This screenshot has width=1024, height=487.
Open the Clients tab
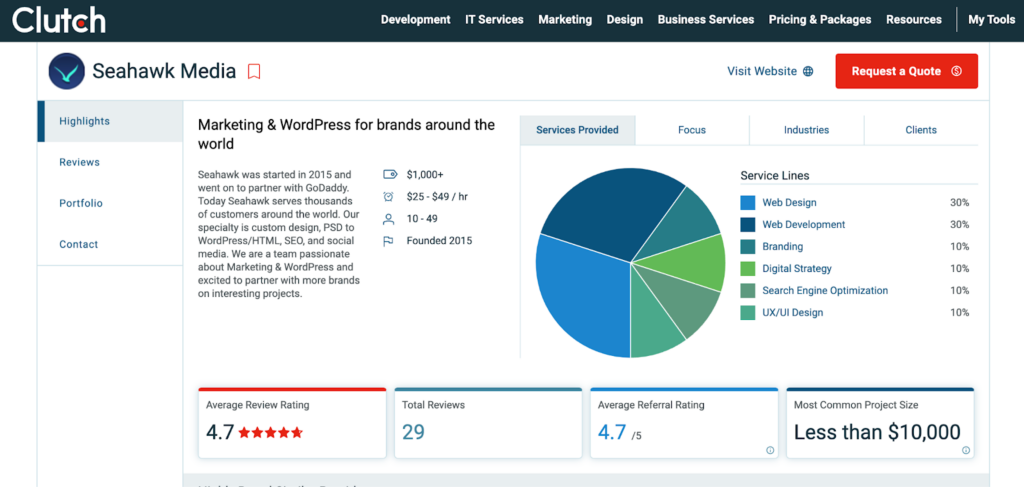(x=920, y=130)
